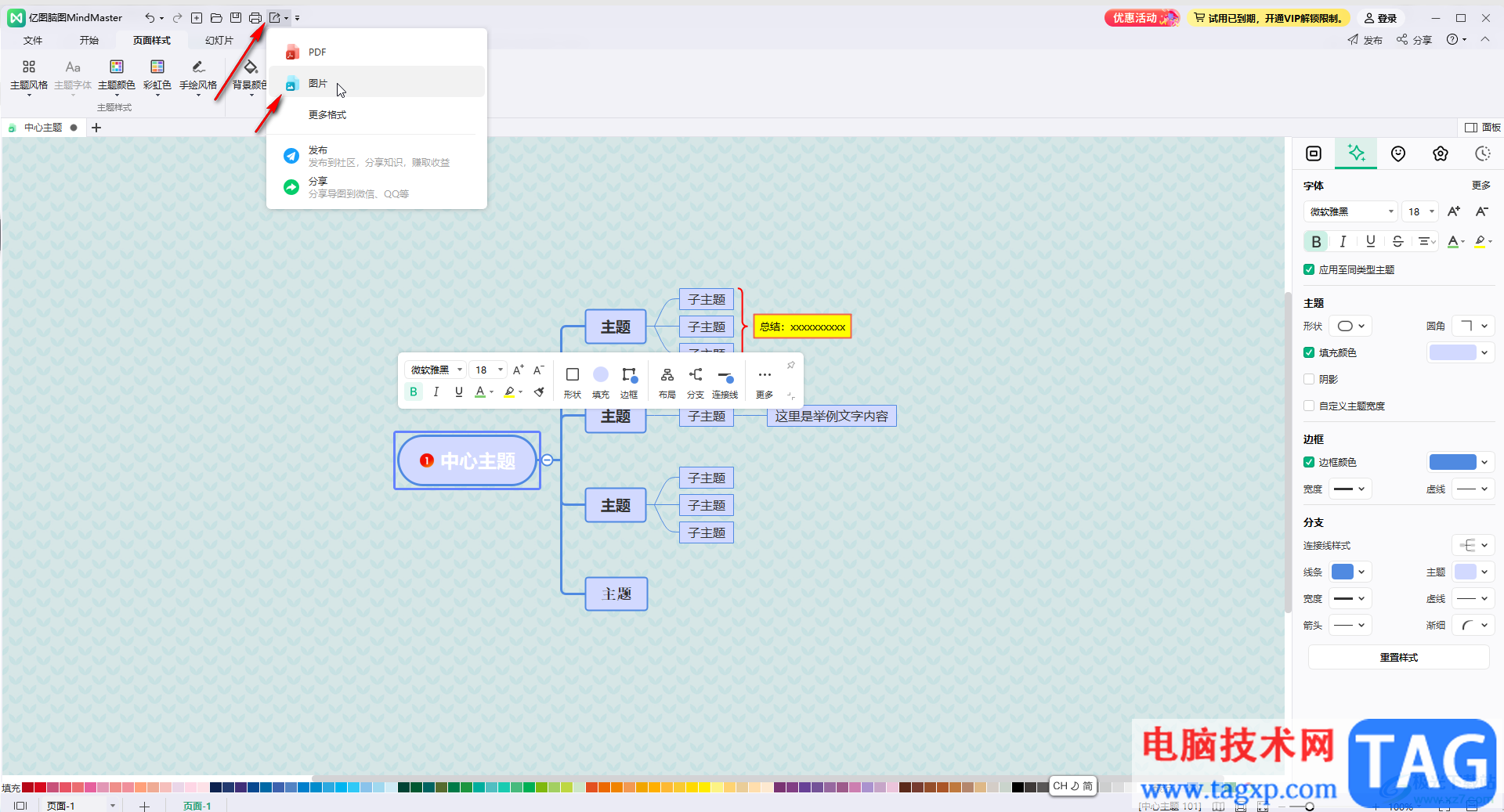The width and height of the screenshot is (1504, 812).
Task: Open 形状 shape dropdown in theme section
Action: pos(1351,326)
